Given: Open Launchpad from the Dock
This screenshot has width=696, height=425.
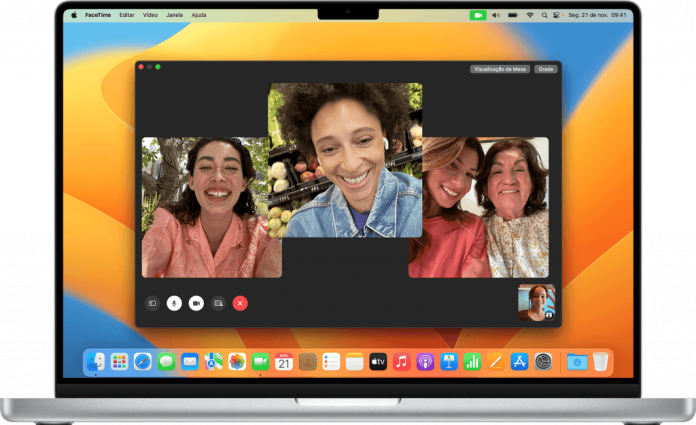Looking at the screenshot, I should point(119,362).
